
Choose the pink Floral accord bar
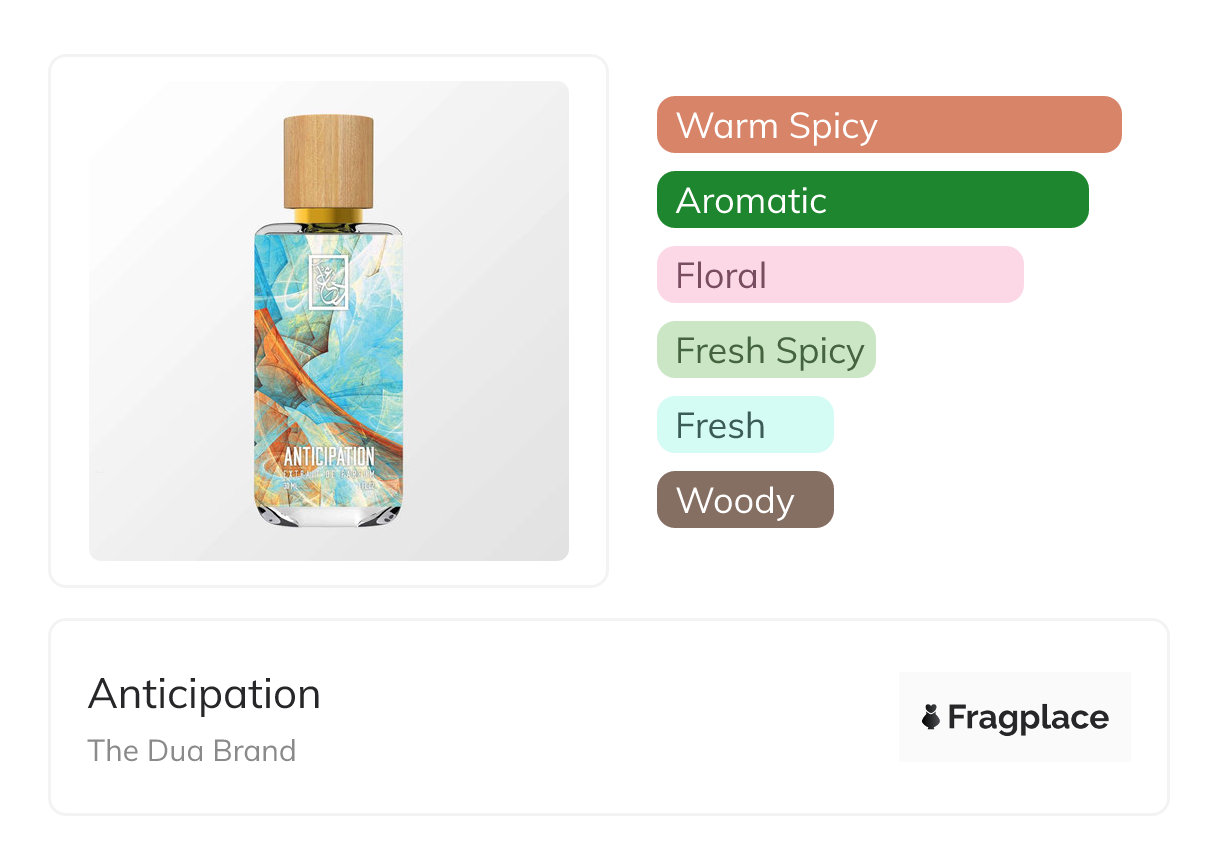coord(839,275)
